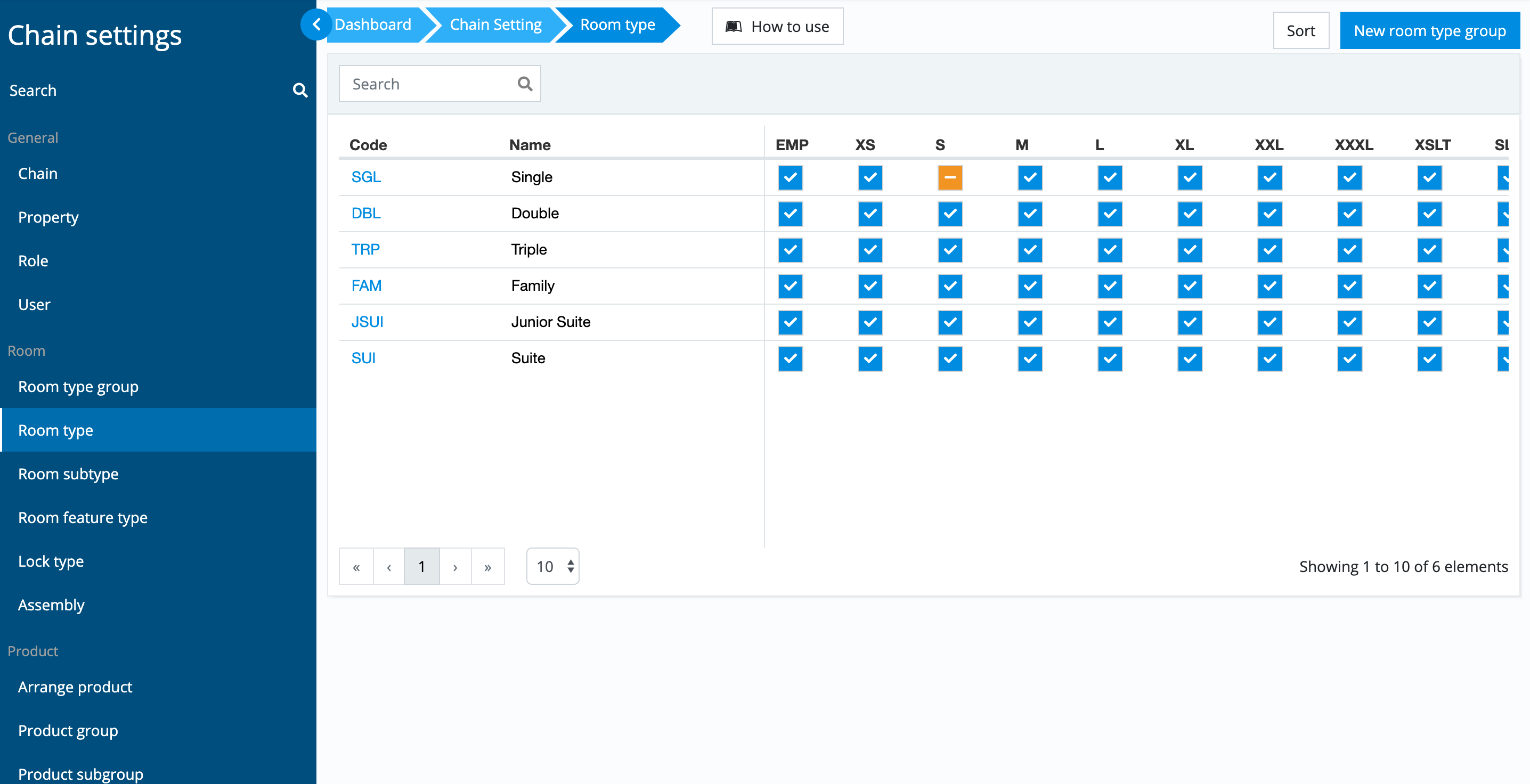Toggle orange S checkbox for Single row
This screenshot has width=1530, height=784.
[x=950, y=177]
